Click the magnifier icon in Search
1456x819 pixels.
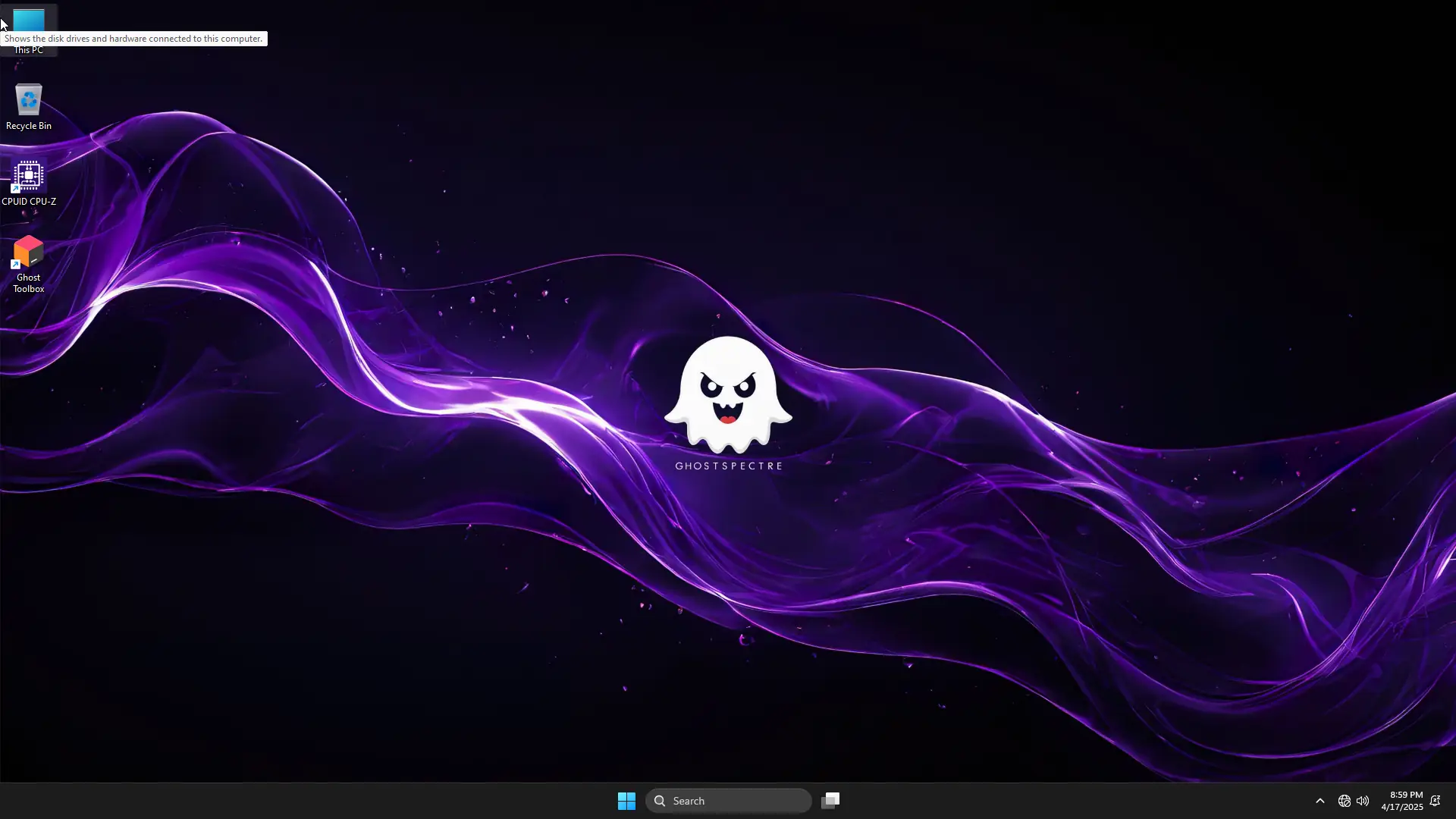pyautogui.click(x=660, y=801)
